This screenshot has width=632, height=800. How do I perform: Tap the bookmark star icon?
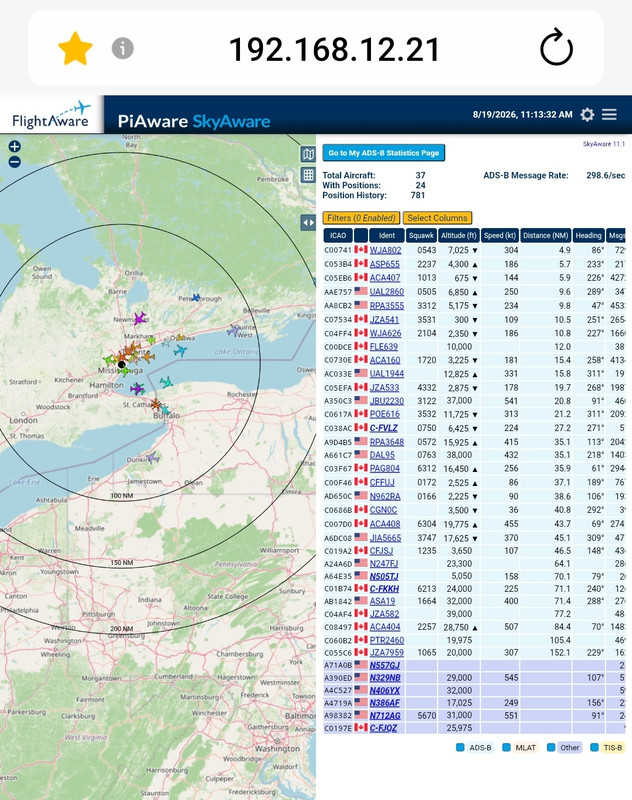tap(75, 48)
